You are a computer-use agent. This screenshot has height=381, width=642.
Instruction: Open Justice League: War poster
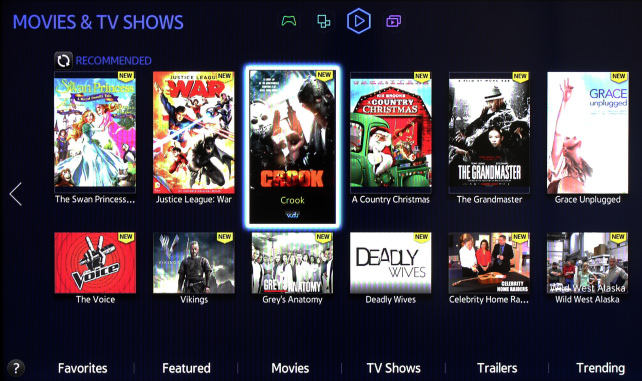coord(194,132)
